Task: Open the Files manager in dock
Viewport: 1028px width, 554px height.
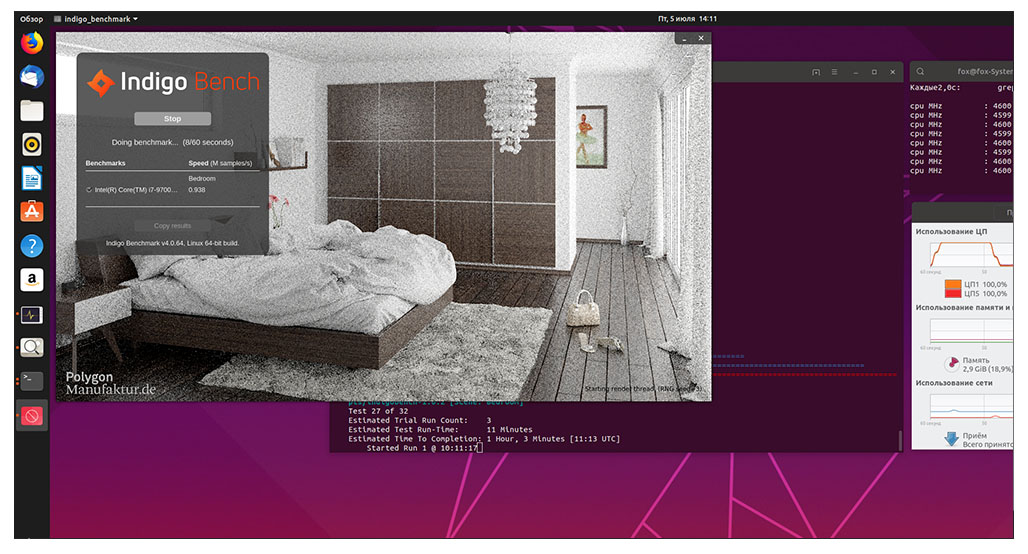Action: (31, 111)
